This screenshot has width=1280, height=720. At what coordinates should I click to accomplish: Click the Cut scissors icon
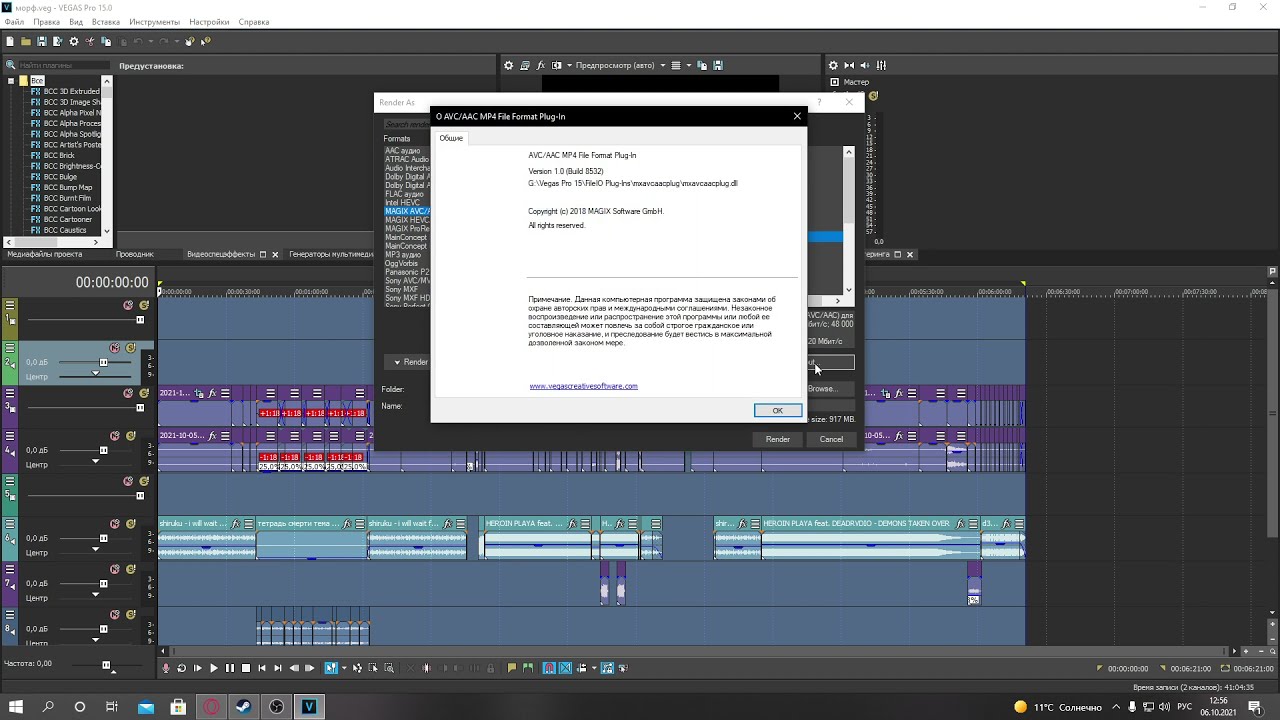90,41
